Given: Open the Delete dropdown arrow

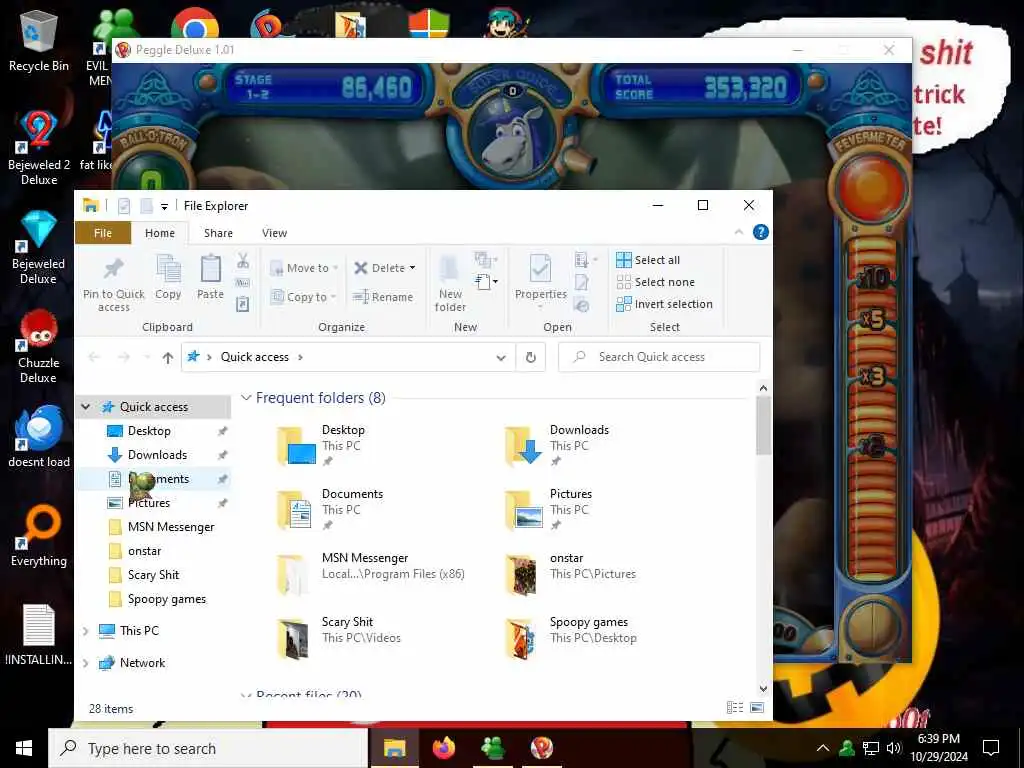Looking at the screenshot, I should [412, 268].
